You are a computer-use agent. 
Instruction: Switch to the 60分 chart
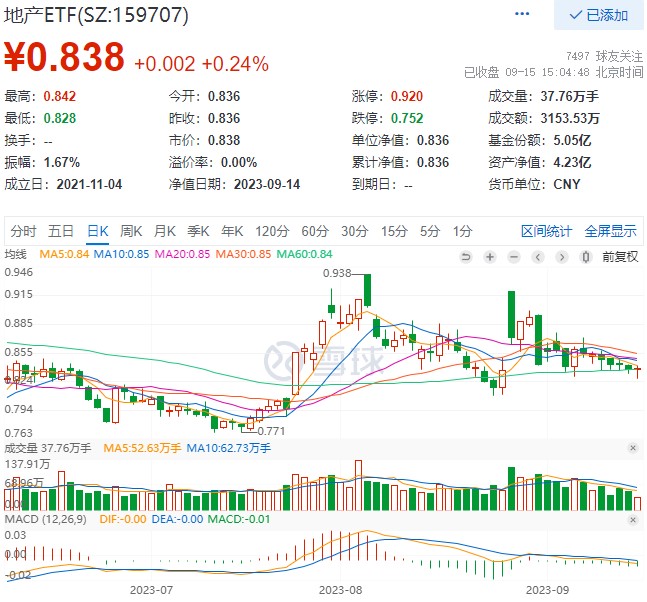click(315, 231)
